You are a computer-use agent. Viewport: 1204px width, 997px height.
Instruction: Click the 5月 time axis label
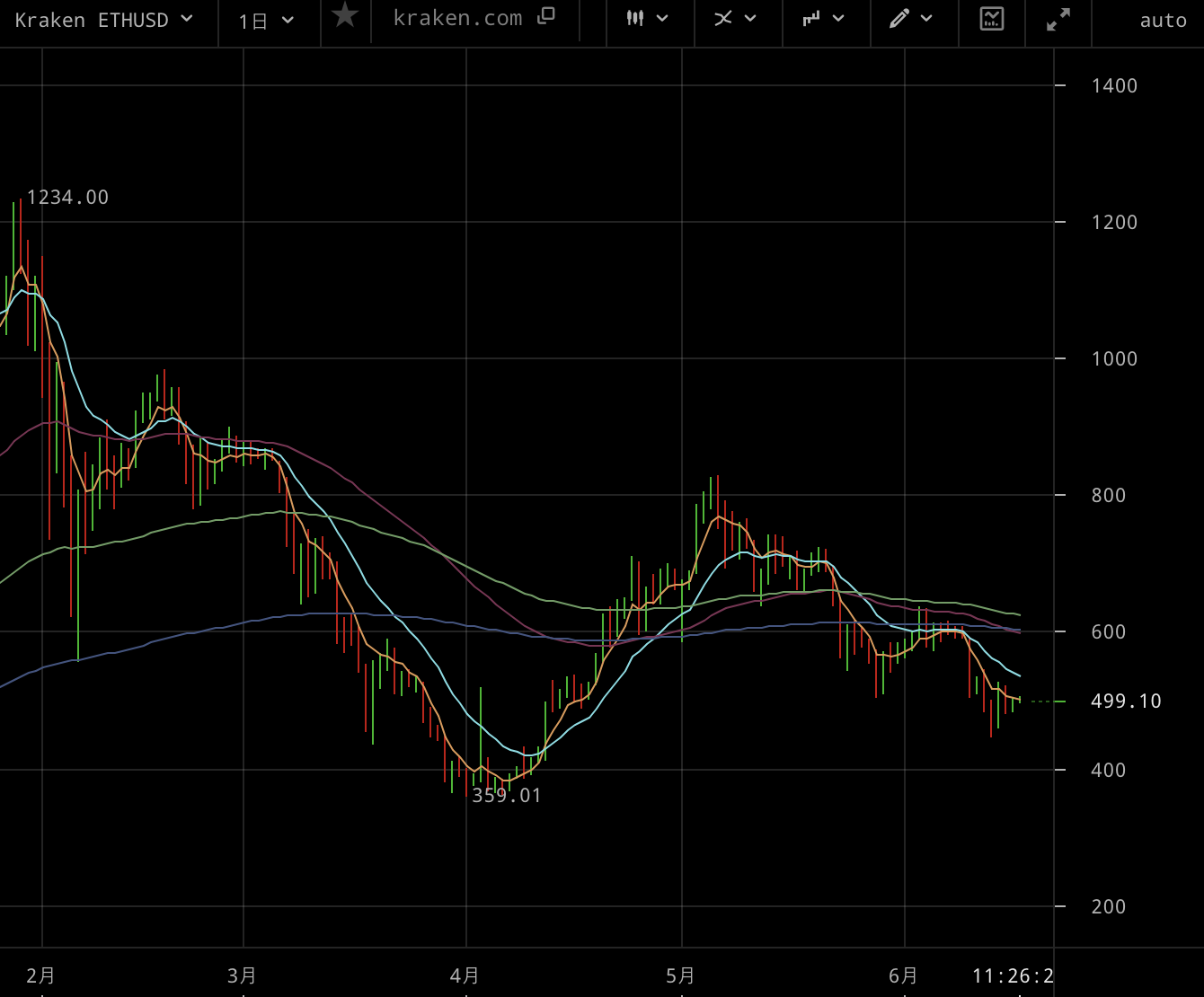coord(680,975)
